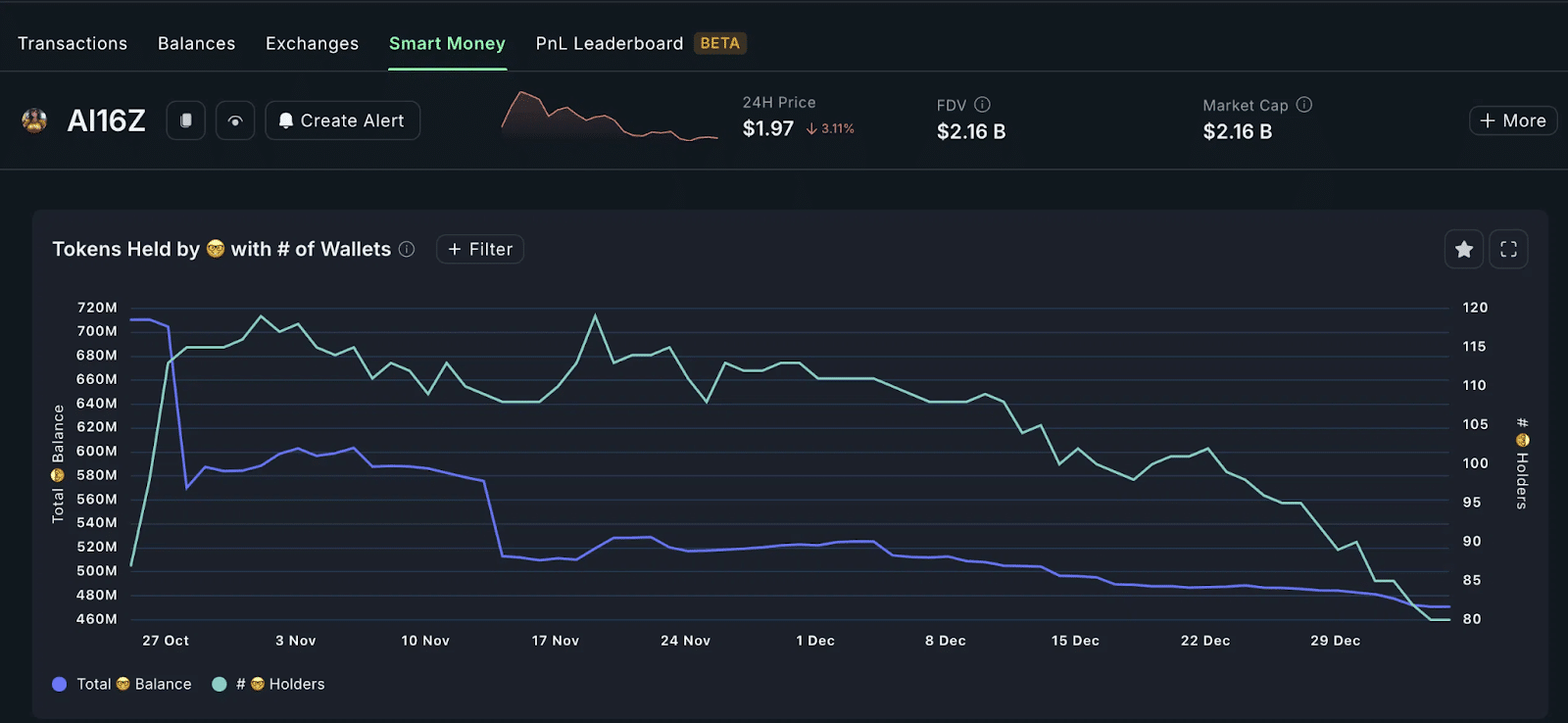Open the Transactions tab
The width and height of the screenshot is (1568, 723).
click(73, 43)
